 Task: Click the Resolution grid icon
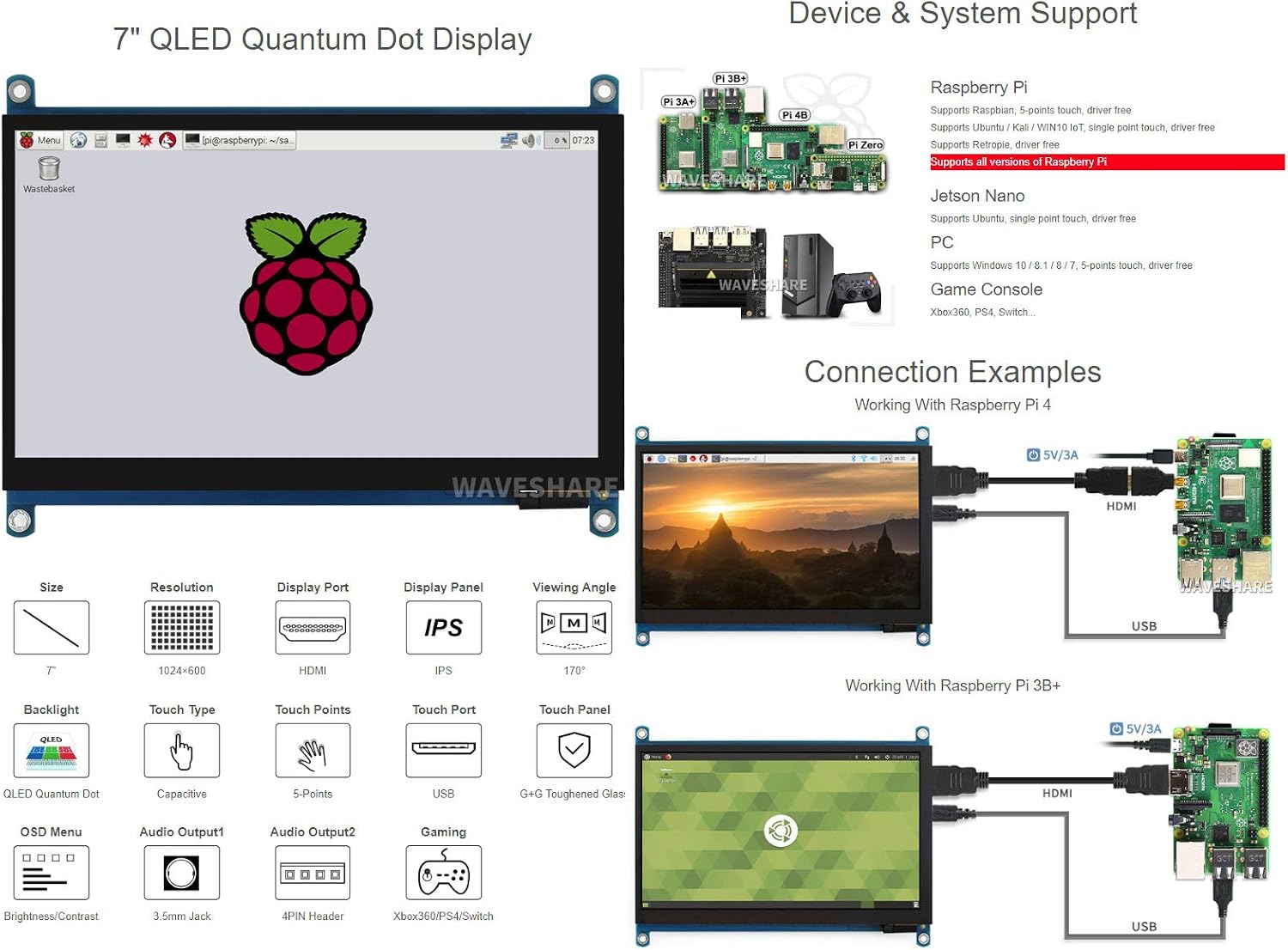coord(182,628)
